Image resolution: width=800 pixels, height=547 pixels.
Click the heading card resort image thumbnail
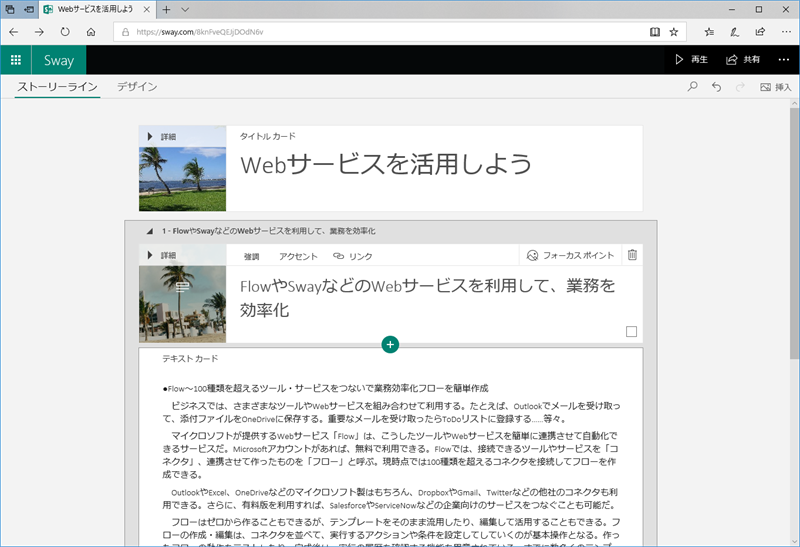tap(182, 304)
